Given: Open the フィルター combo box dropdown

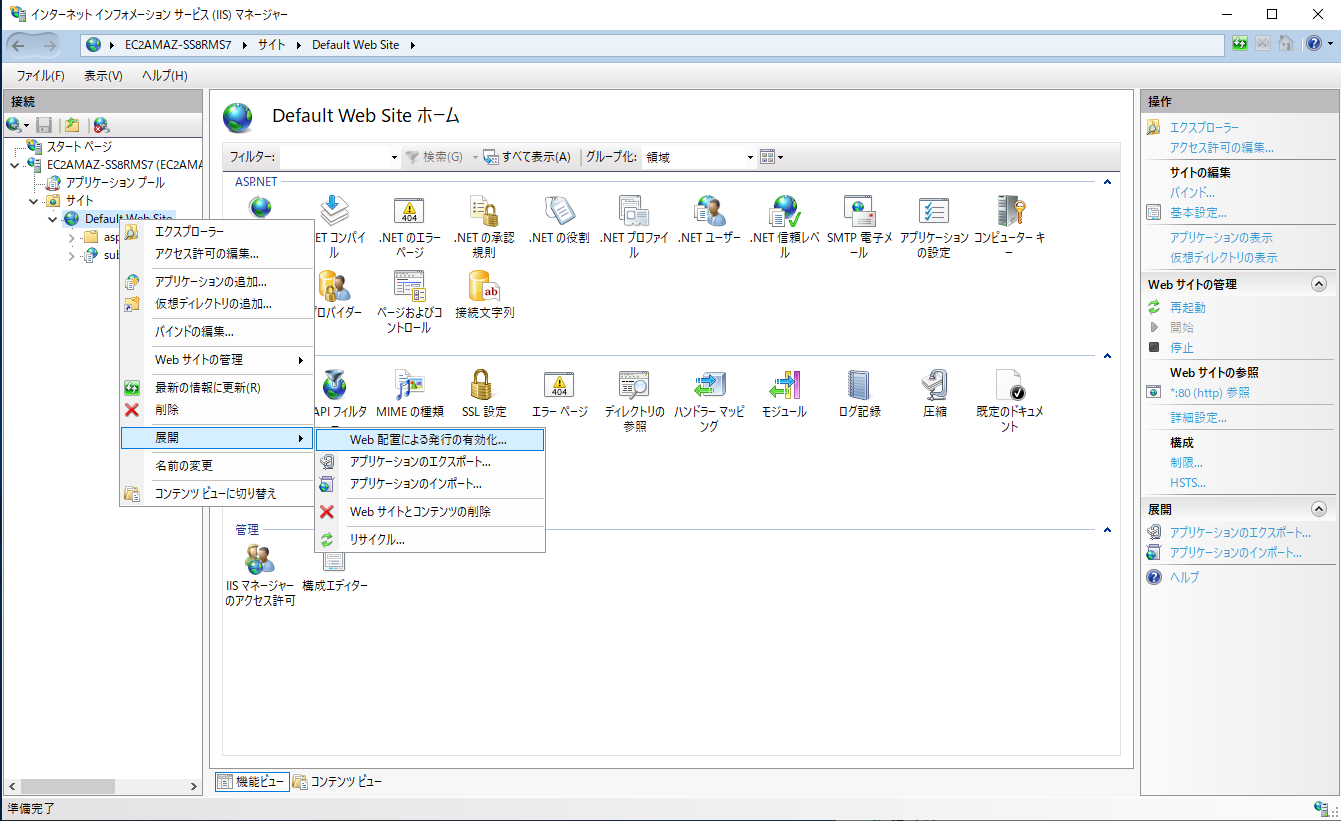Looking at the screenshot, I should [x=394, y=157].
